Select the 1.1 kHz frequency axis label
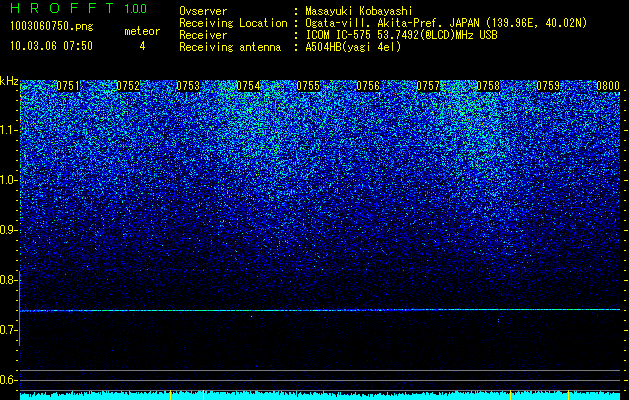The height and width of the screenshot is (400, 629). [8, 130]
